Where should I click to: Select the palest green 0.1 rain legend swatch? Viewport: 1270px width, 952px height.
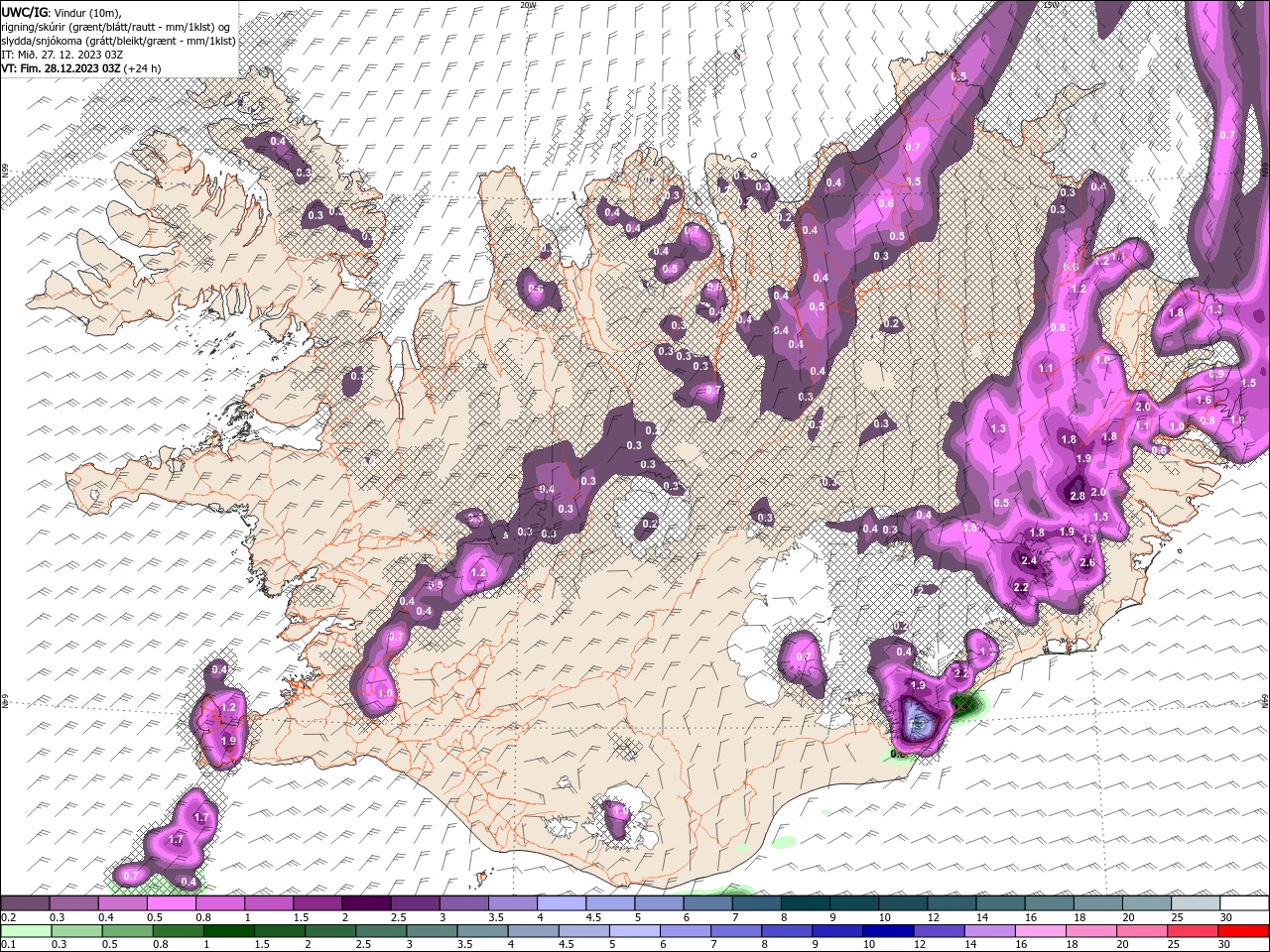(x=25, y=931)
